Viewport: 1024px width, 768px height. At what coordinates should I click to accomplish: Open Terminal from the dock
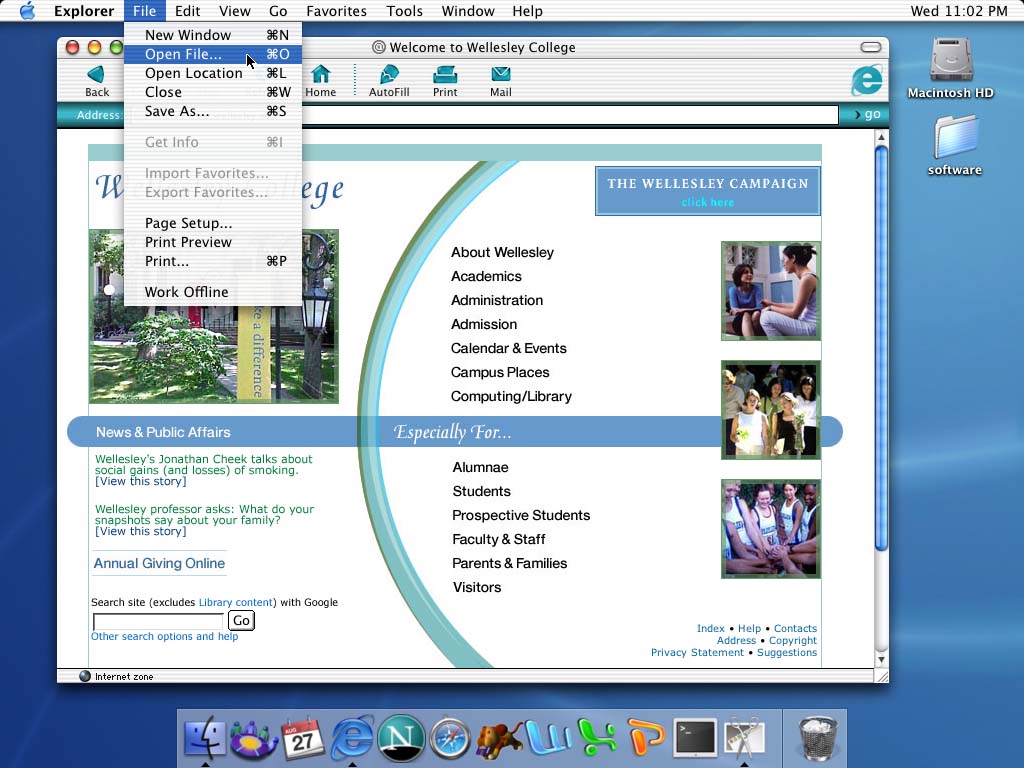(694, 739)
